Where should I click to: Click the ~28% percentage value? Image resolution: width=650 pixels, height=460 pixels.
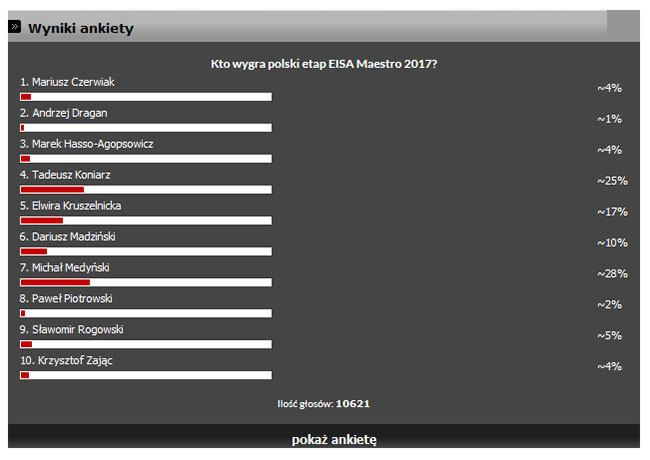(612, 274)
